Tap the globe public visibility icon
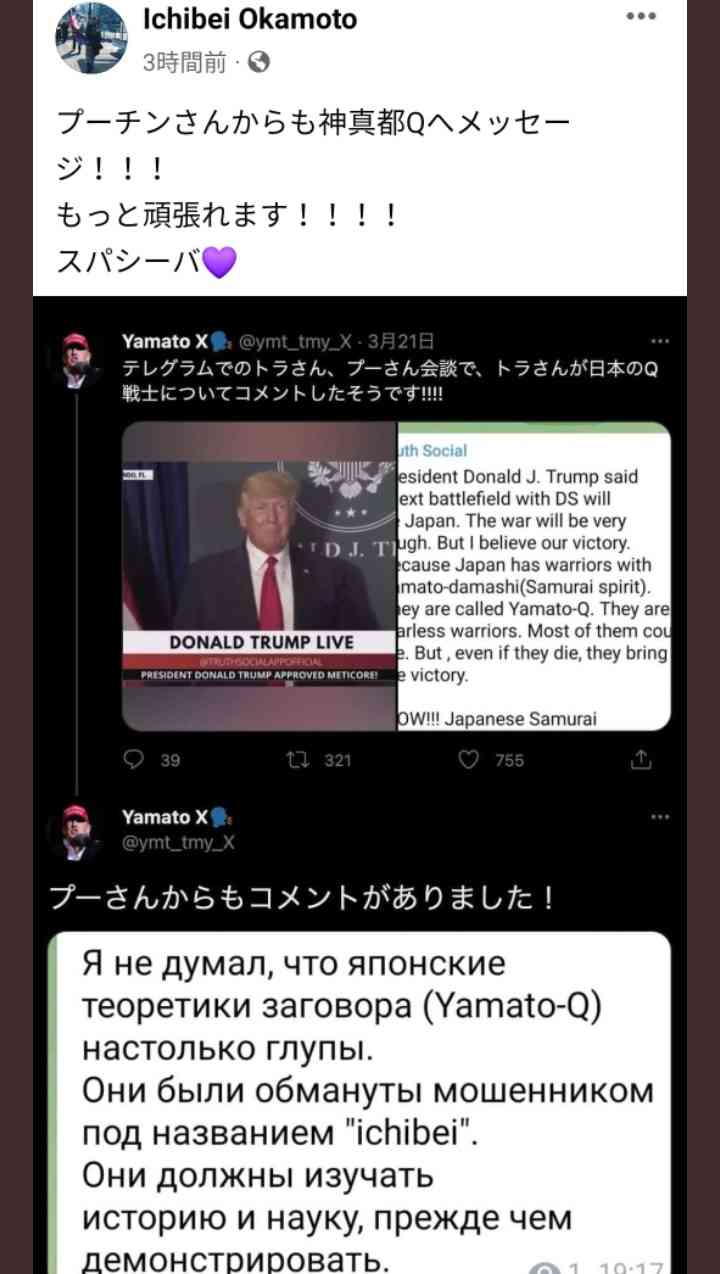The width and height of the screenshot is (720, 1274). 258,63
